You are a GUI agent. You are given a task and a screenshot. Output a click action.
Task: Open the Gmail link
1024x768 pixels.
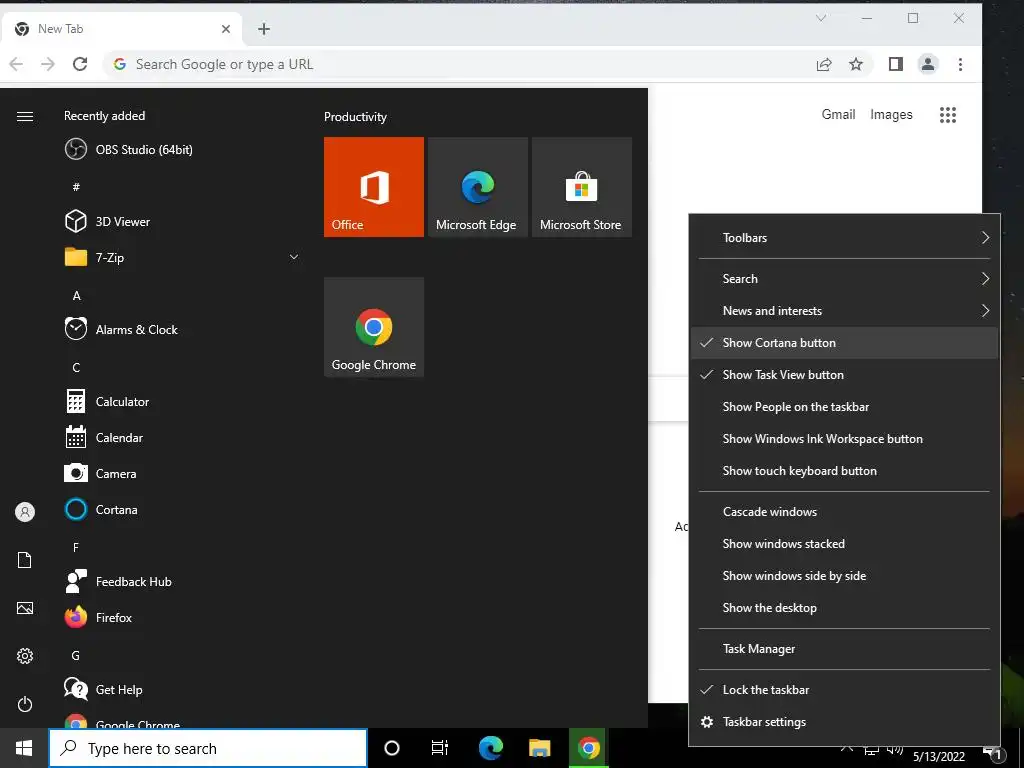(x=838, y=114)
